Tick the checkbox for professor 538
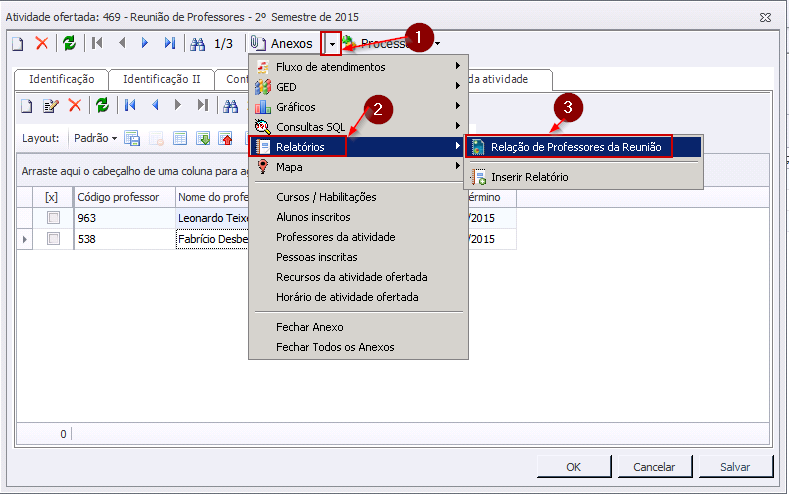789x498 pixels. [53, 239]
